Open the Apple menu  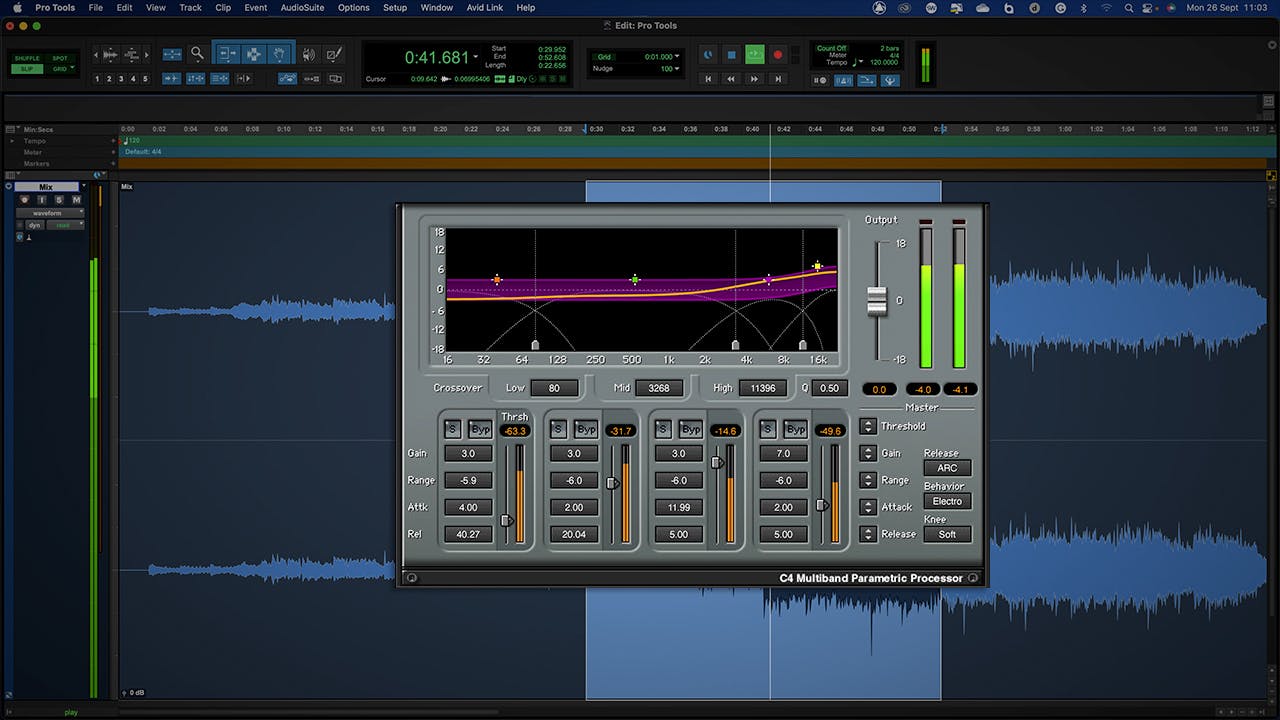point(17,7)
